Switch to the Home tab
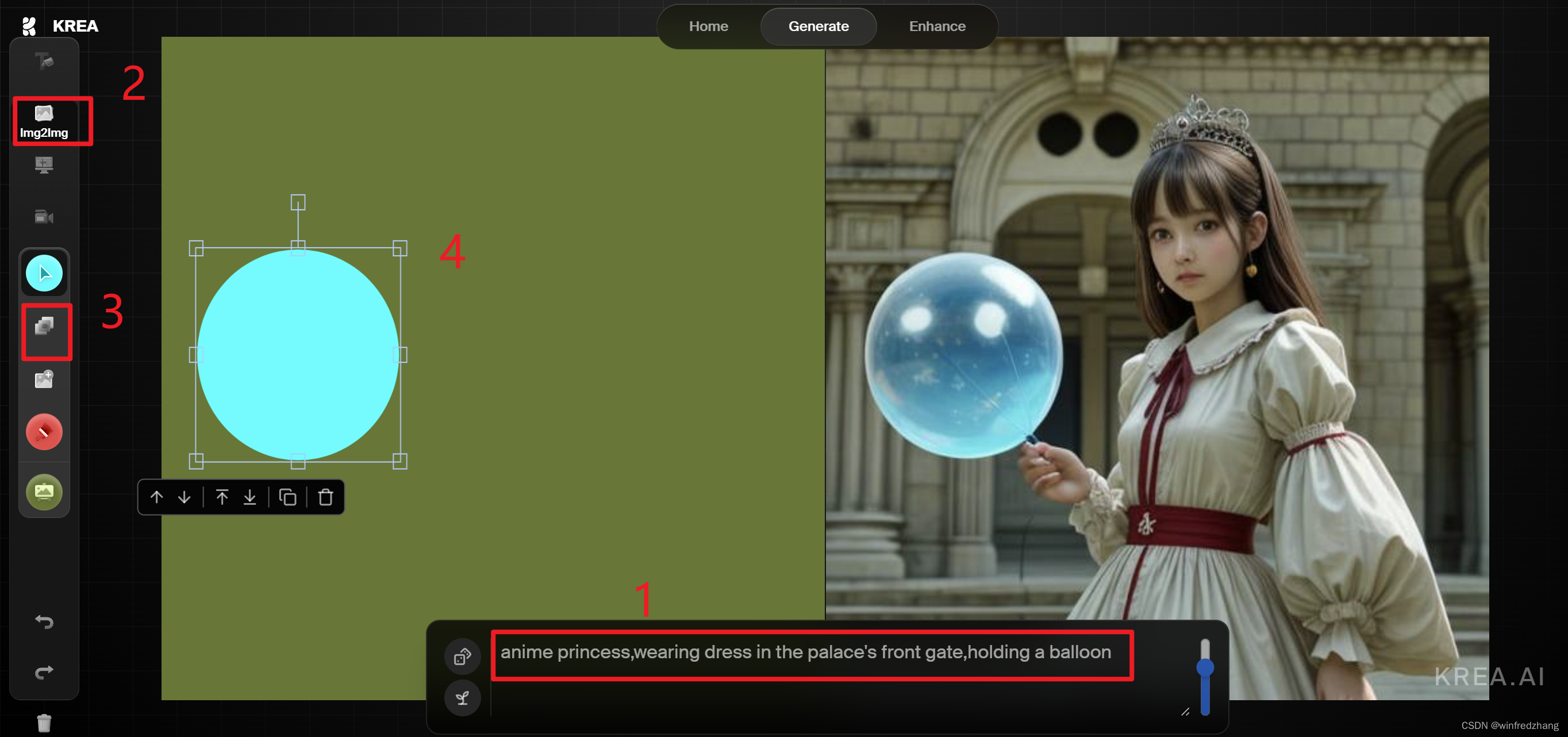 coord(708,26)
